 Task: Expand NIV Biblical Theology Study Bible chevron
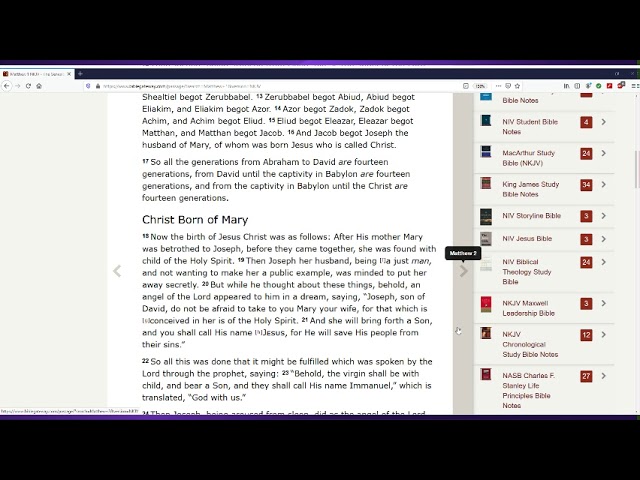pos(604,262)
